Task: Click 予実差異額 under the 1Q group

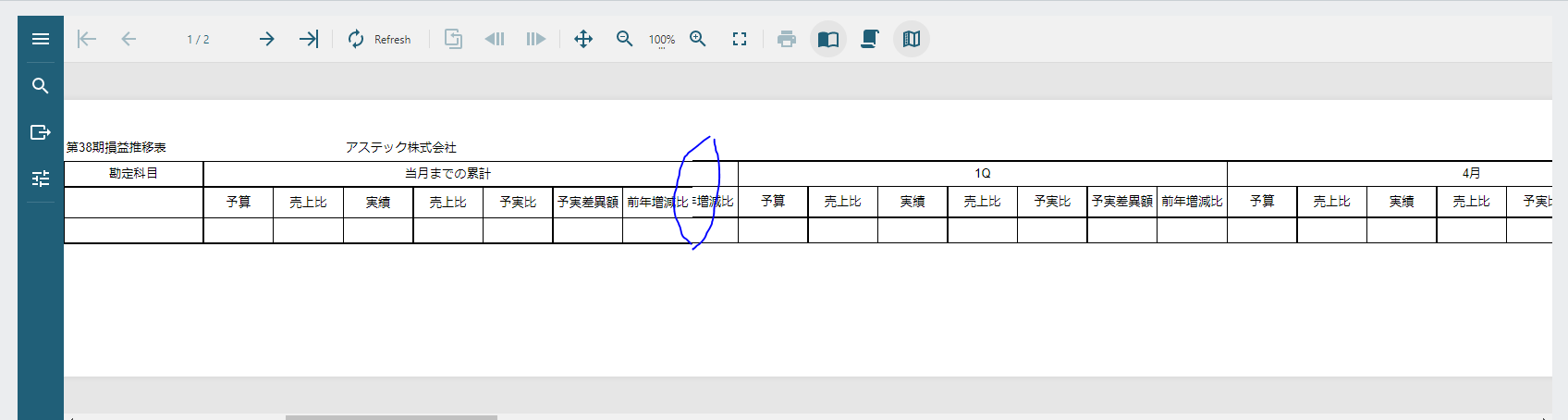Action: click(x=1122, y=201)
